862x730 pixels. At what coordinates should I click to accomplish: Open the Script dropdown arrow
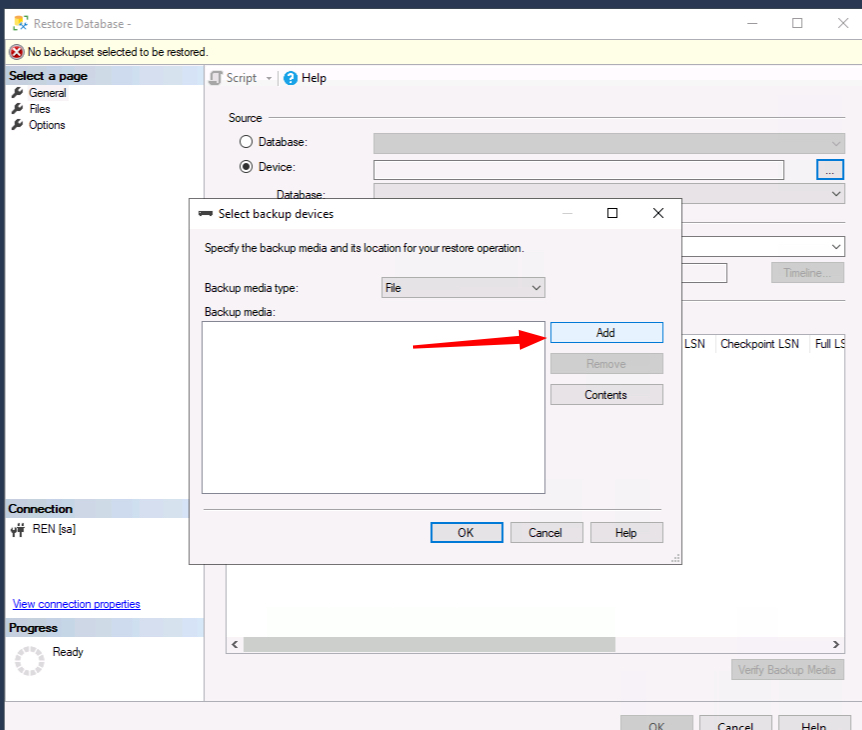[x=269, y=78]
